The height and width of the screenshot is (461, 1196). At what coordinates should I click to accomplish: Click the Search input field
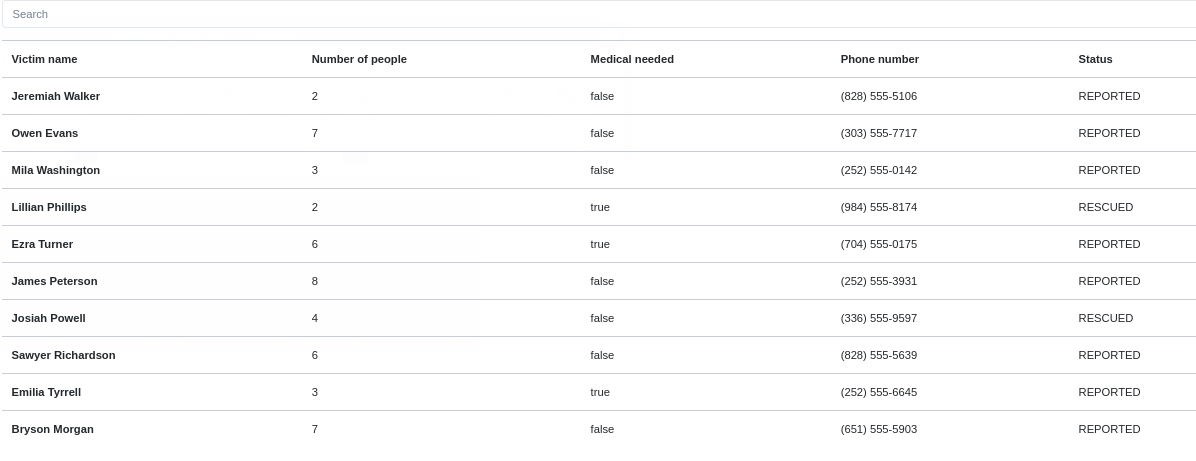(x=600, y=14)
